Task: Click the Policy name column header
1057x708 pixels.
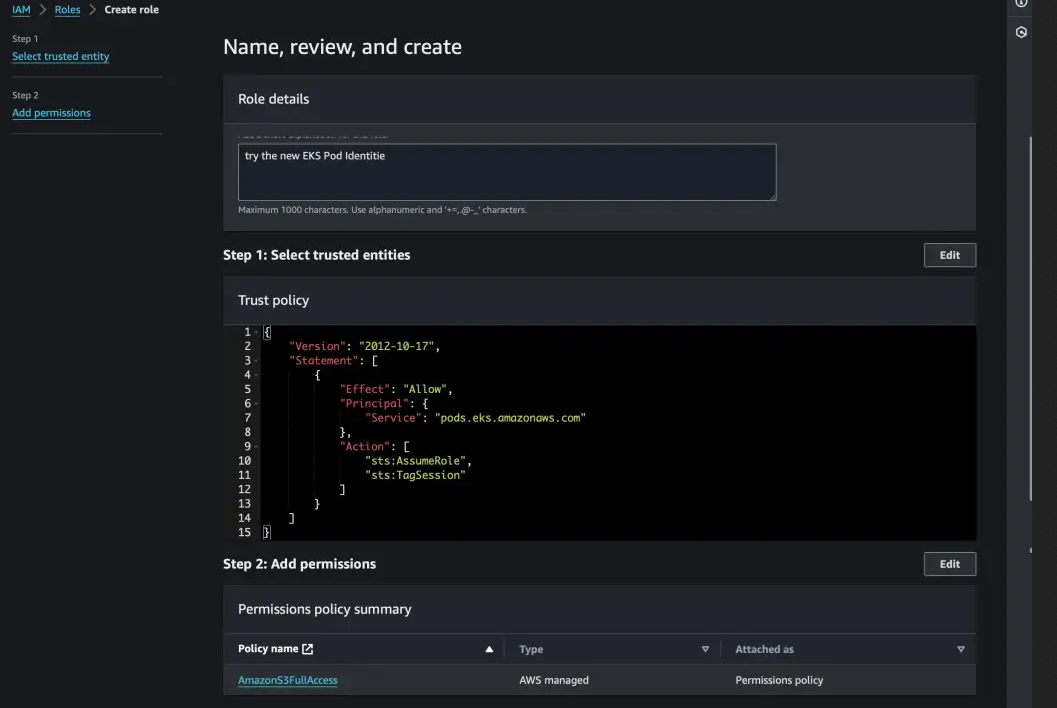Action: pyautogui.click(x=268, y=649)
